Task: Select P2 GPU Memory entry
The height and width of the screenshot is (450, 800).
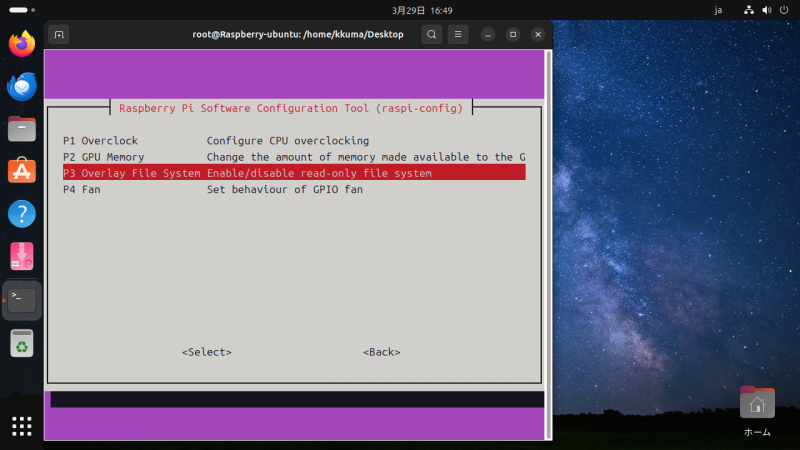Action: [x=103, y=157]
